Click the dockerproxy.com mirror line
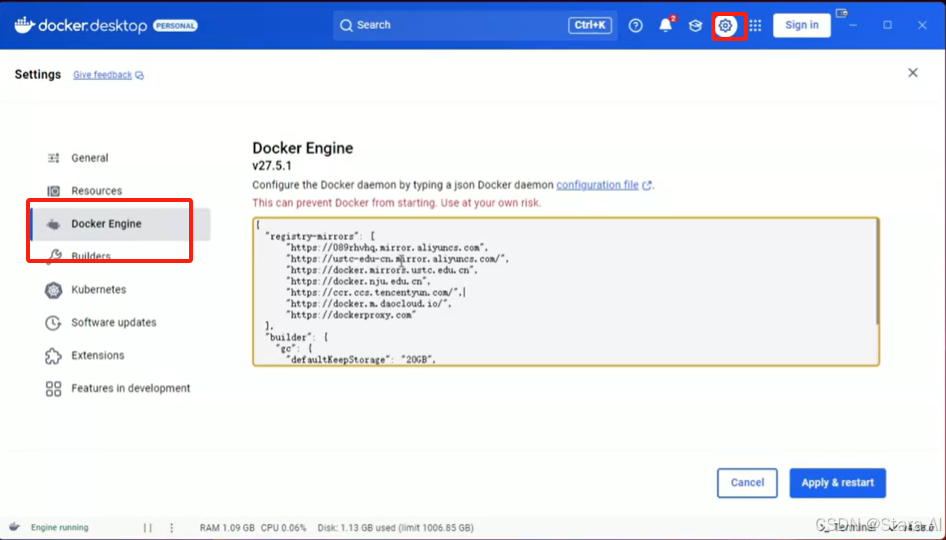 click(351, 315)
